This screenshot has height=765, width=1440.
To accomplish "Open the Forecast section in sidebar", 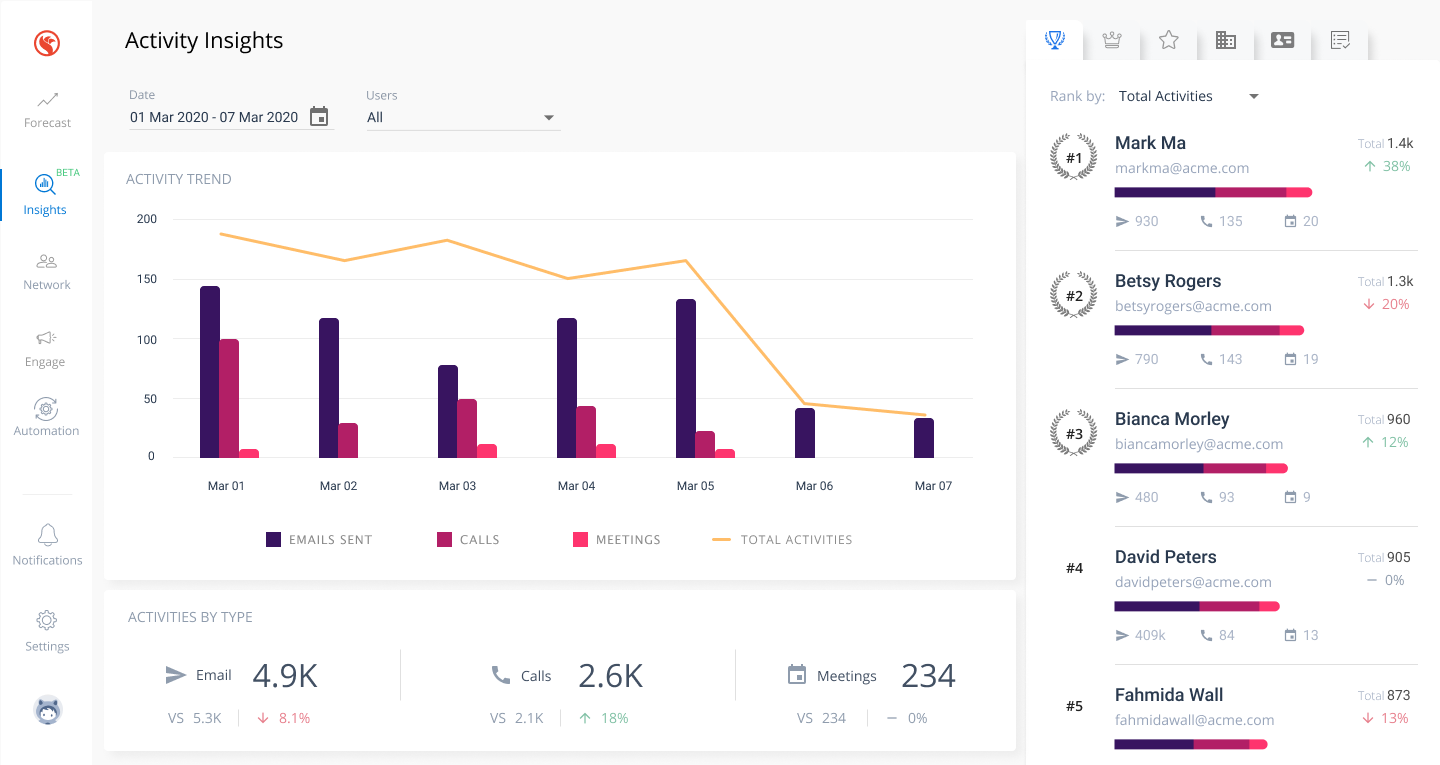I will [47, 110].
